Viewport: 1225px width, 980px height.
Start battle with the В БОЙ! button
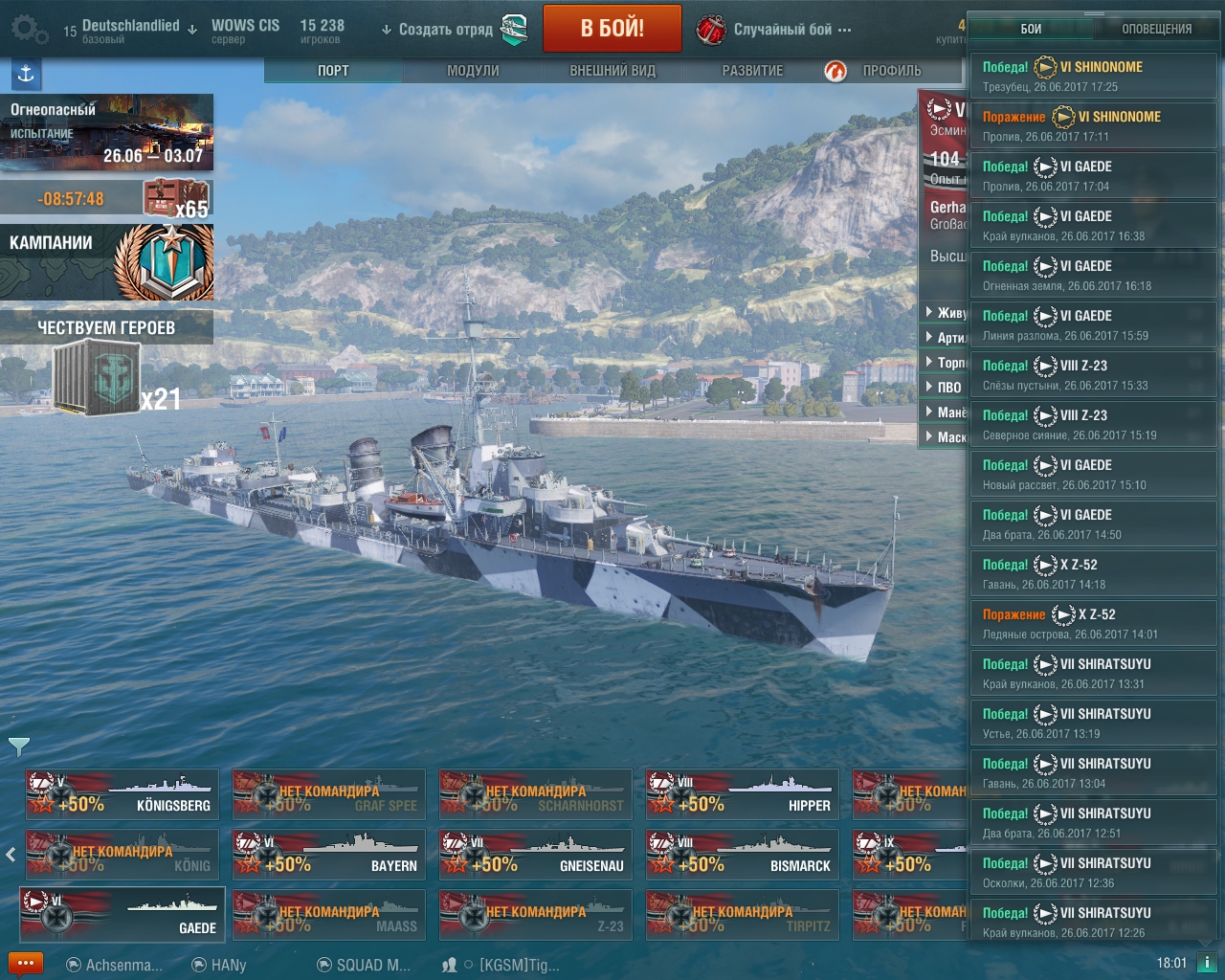click(x=612, y=29)
